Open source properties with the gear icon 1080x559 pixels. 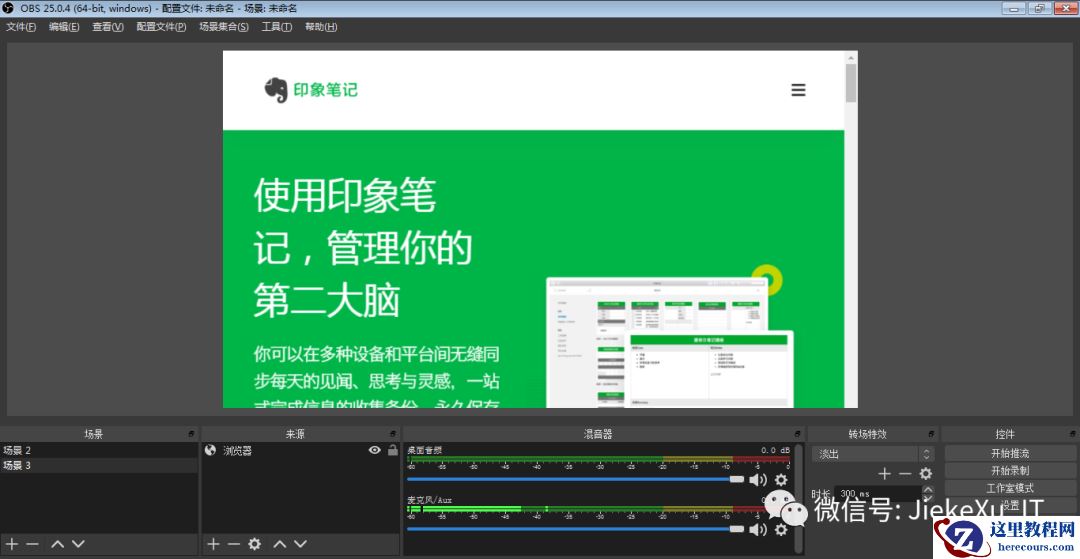coord(255,544)
